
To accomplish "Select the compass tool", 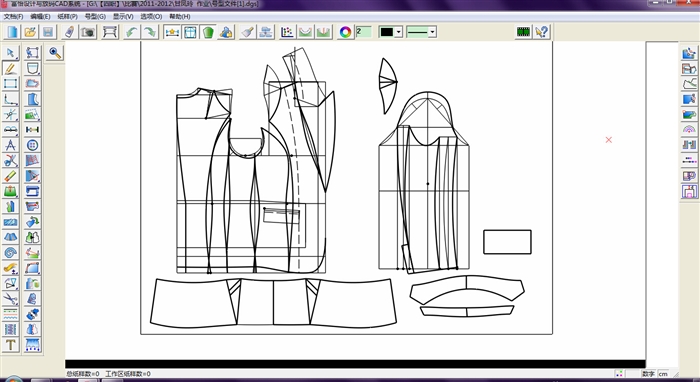I will 11,145.
